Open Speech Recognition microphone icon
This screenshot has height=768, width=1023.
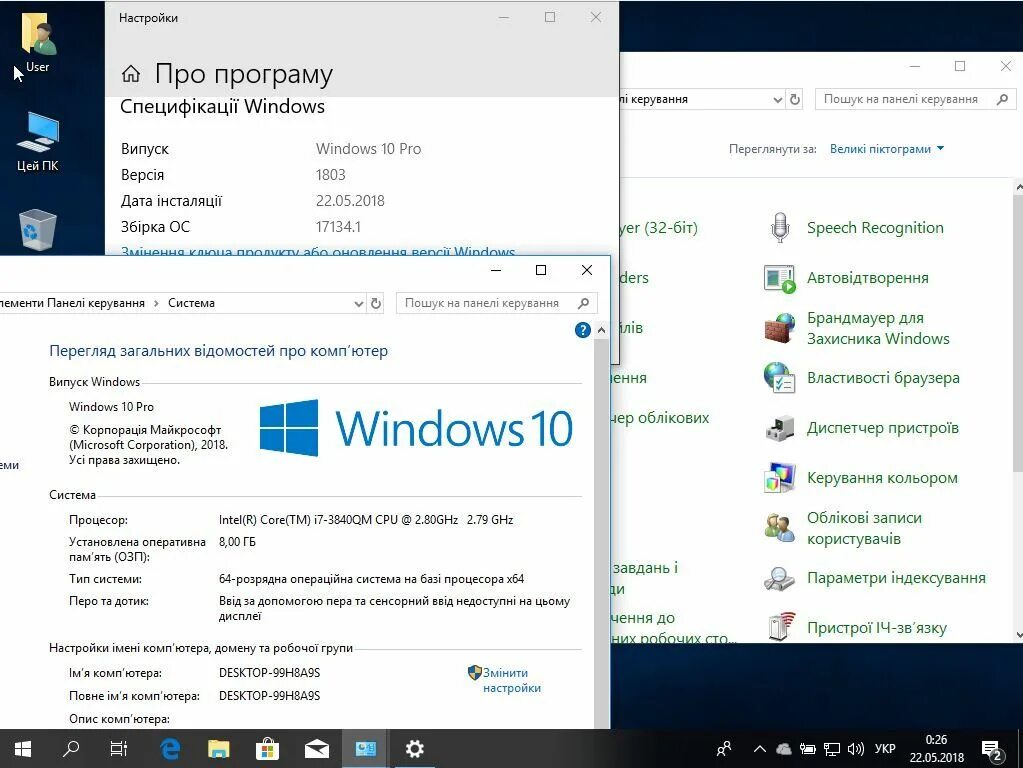[x=780, y=228]
